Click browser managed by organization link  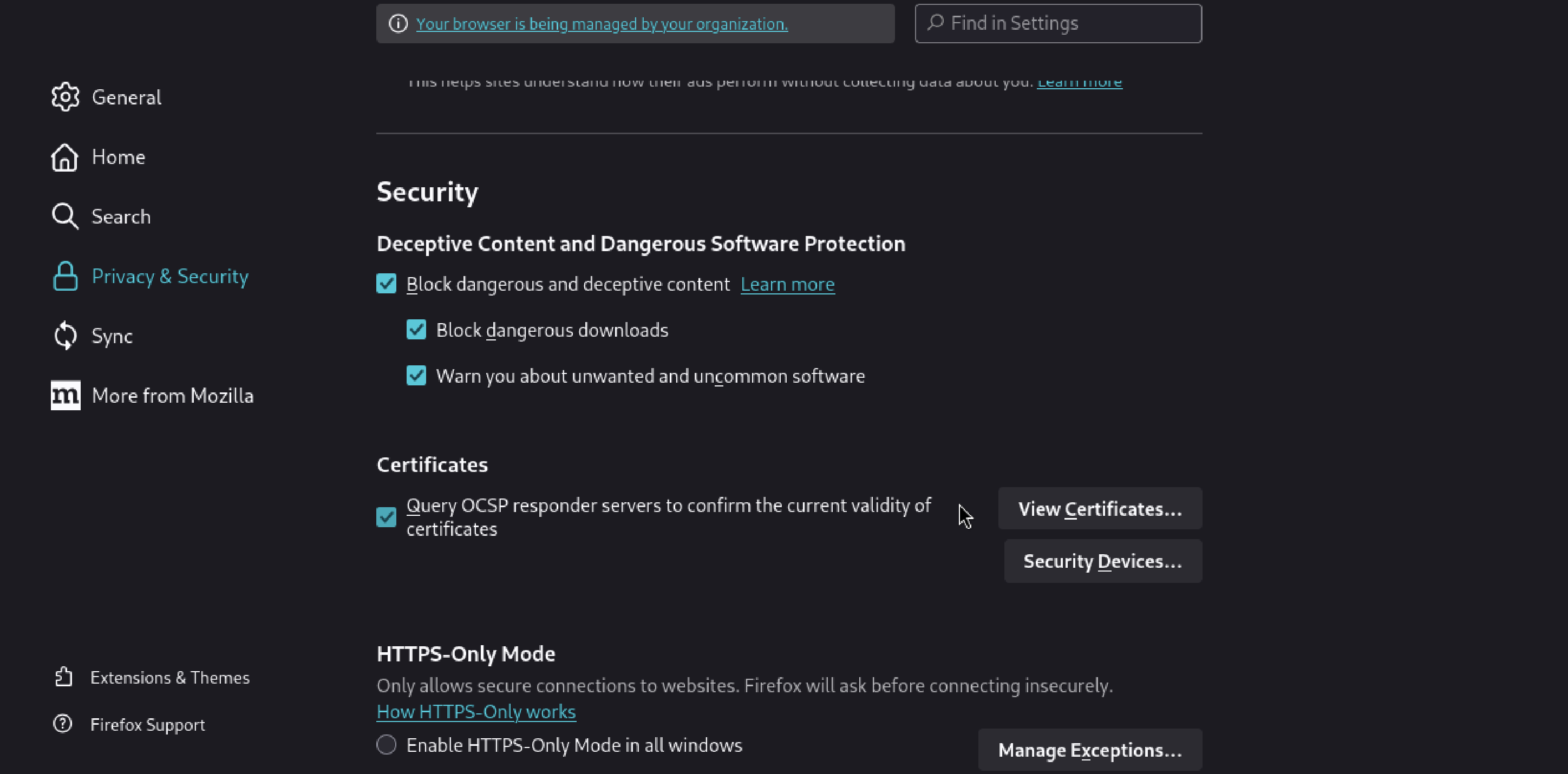coord(602,24)
